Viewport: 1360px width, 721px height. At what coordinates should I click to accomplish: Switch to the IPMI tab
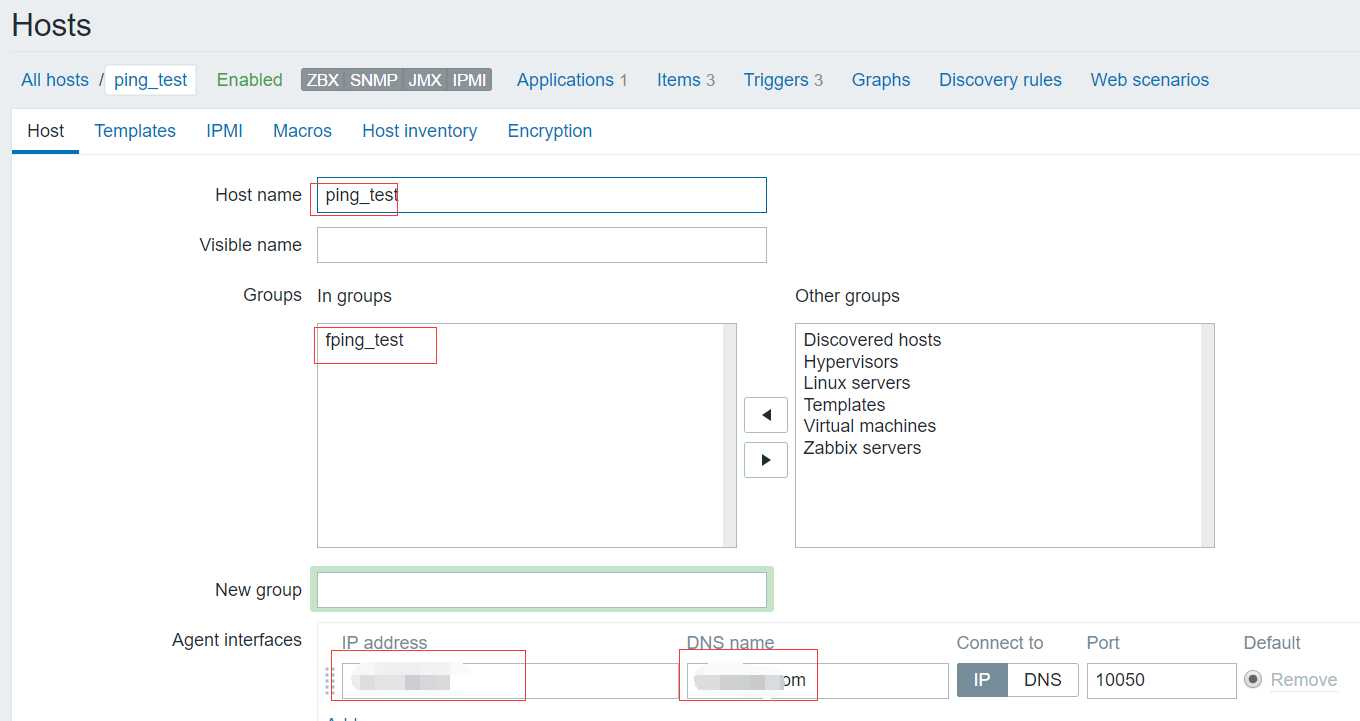(225, 131)
